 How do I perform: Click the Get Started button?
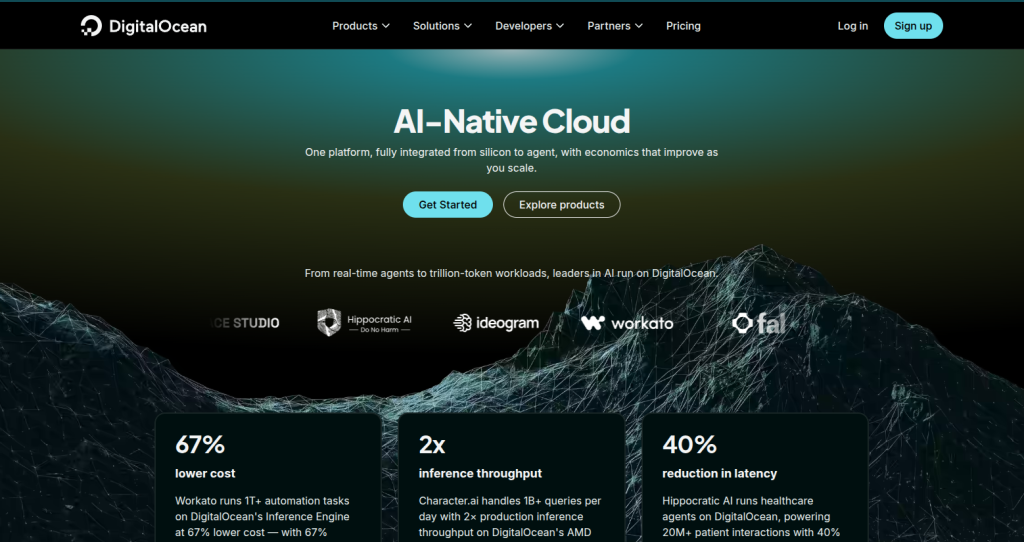click(x=447, y=204)
